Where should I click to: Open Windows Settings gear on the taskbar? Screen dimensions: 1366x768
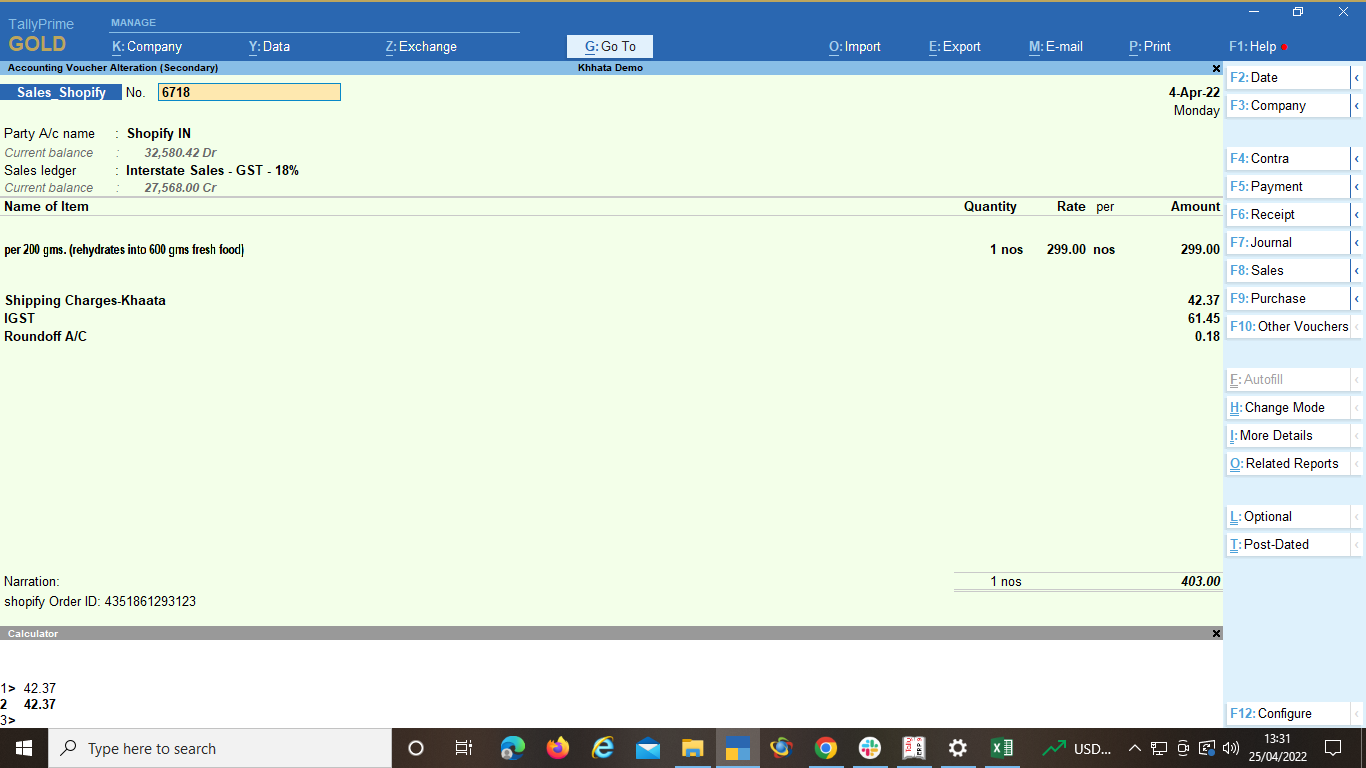[957, 748]
